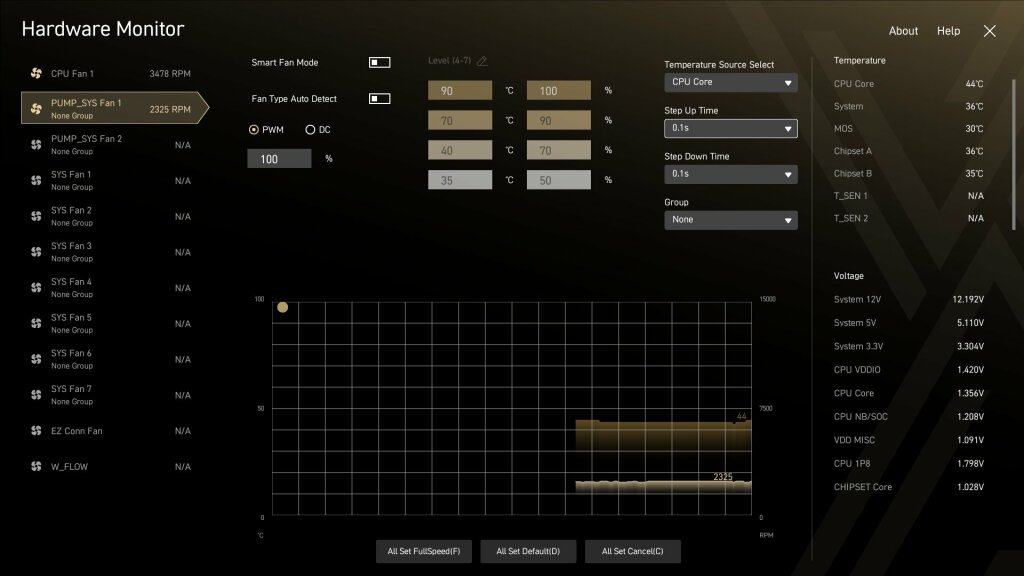Click the W_FLOW fan icon
Screen dimensions: 1024x576
coord(36,466)
